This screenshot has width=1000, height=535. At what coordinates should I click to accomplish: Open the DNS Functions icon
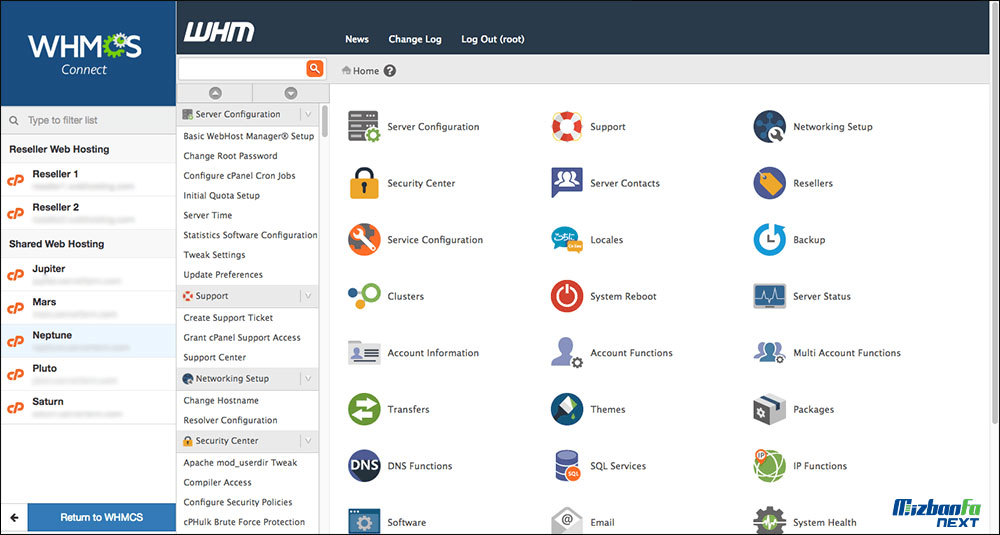coord(364,466)
